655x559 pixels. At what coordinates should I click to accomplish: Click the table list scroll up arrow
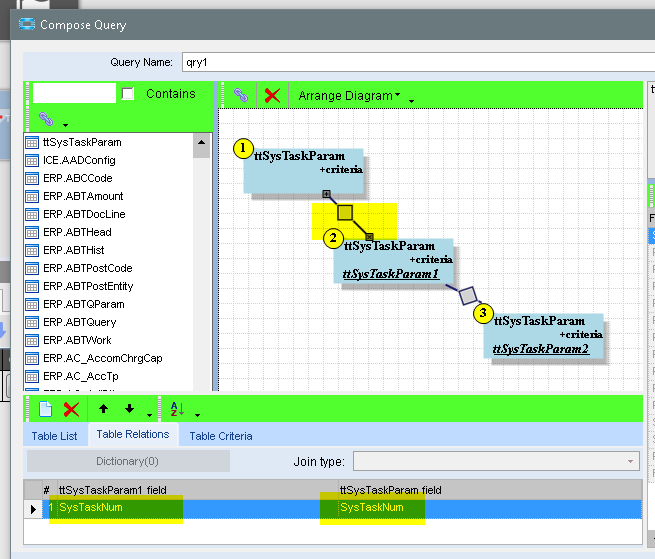coord(202,143)
